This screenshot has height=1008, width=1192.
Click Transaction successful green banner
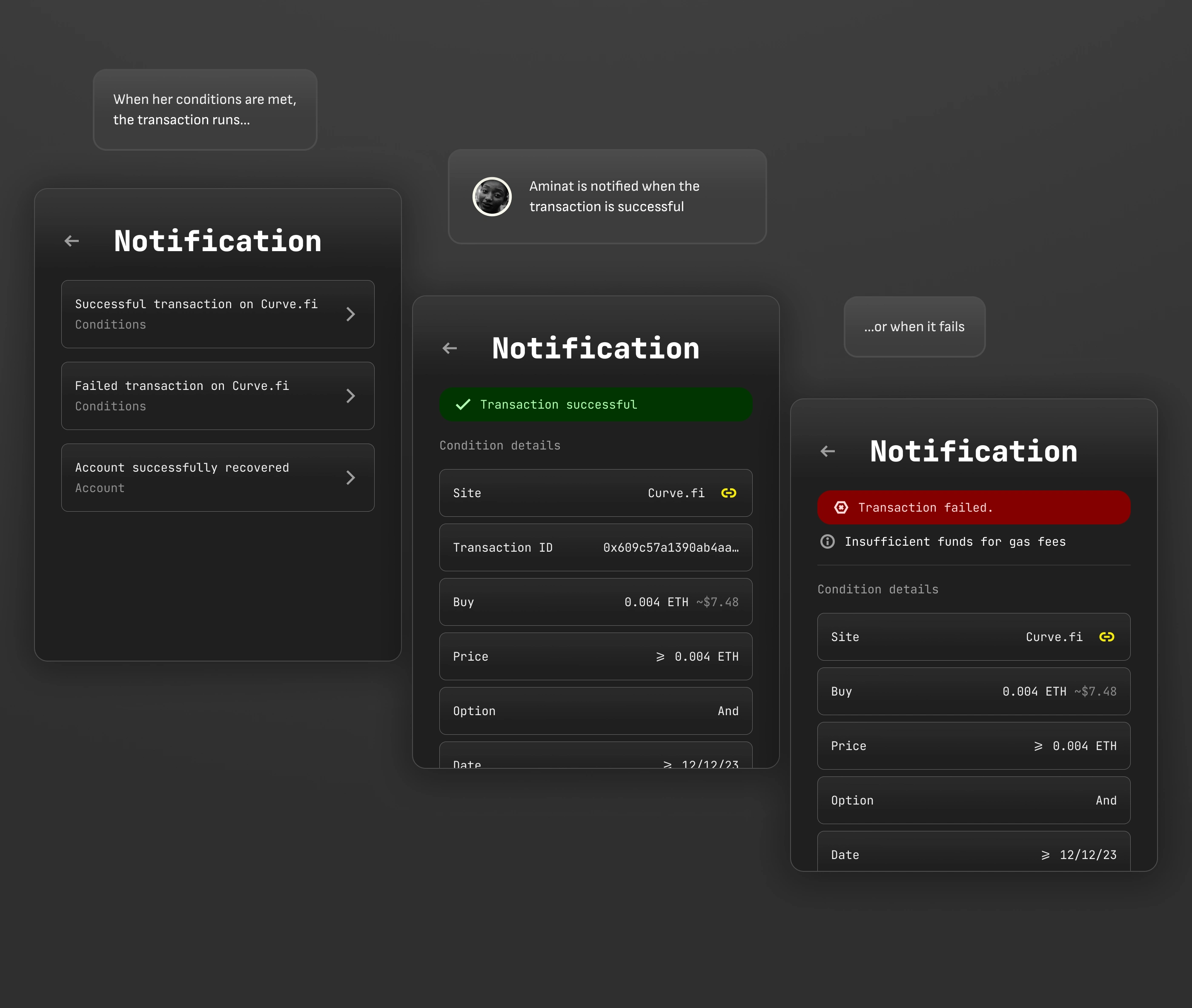[x=596, y=404]
